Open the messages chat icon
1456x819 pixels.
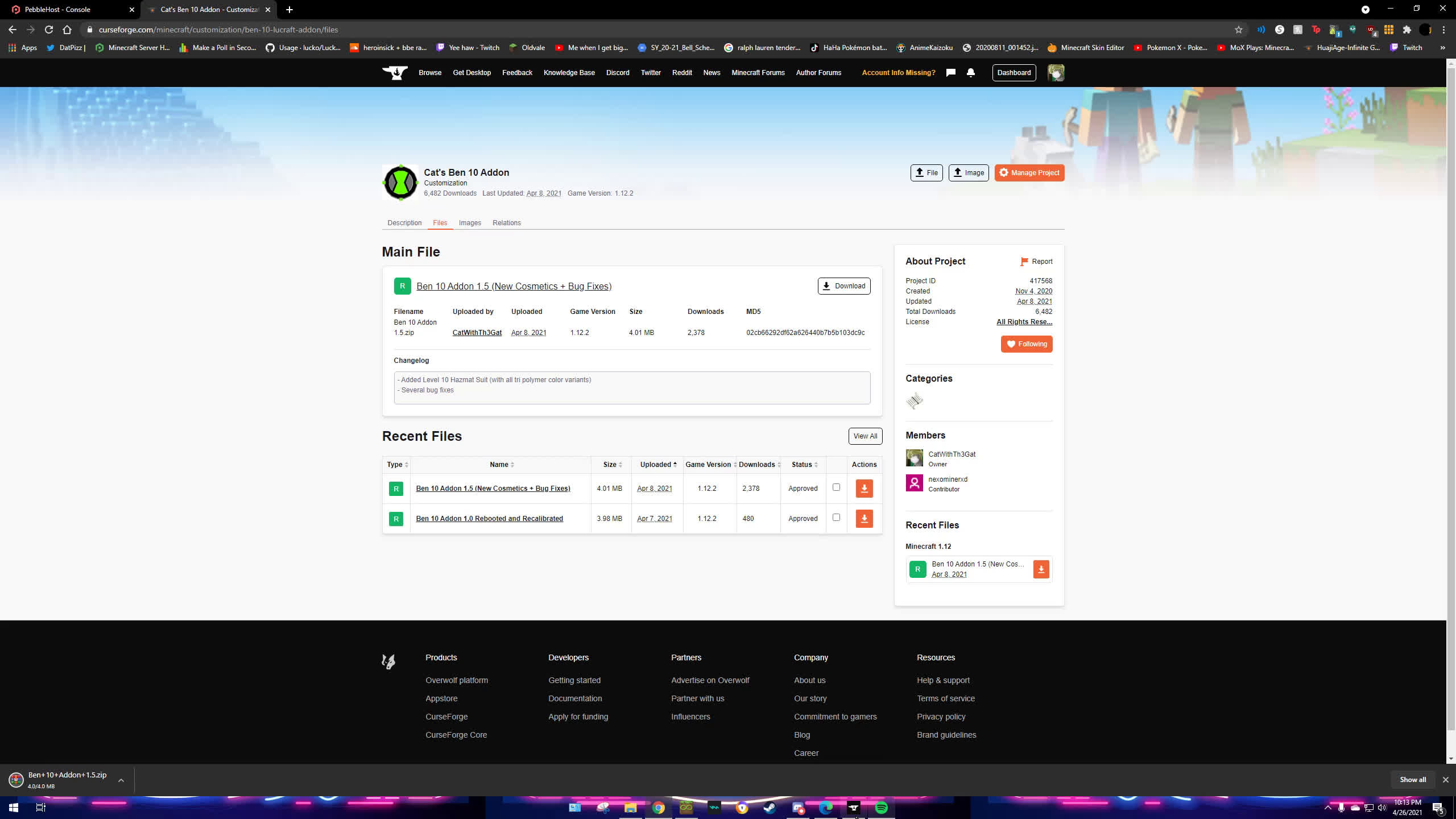point(950,72)
